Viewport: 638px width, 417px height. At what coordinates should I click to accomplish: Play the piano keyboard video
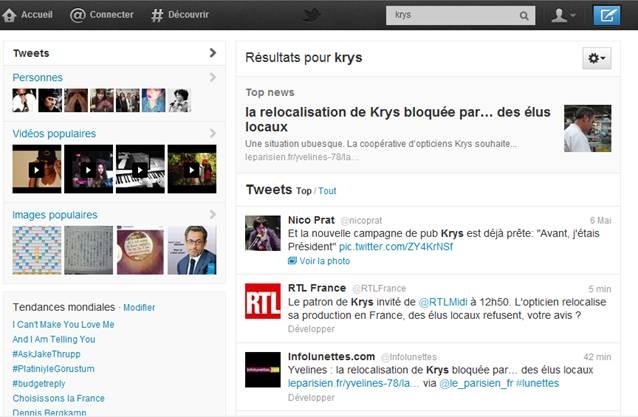[x=140, y=169]
